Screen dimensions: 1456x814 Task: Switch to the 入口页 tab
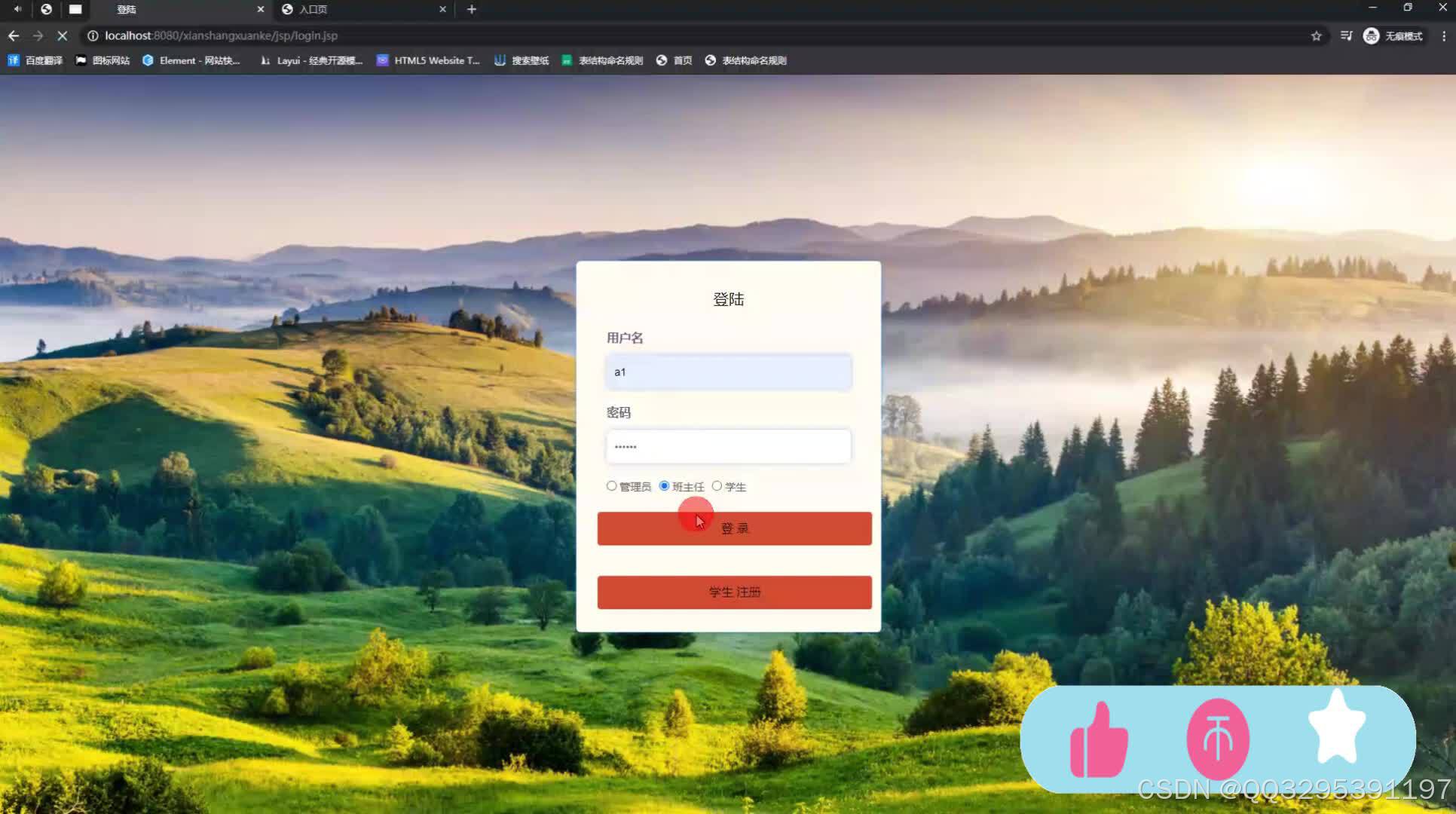pos(364,9)
